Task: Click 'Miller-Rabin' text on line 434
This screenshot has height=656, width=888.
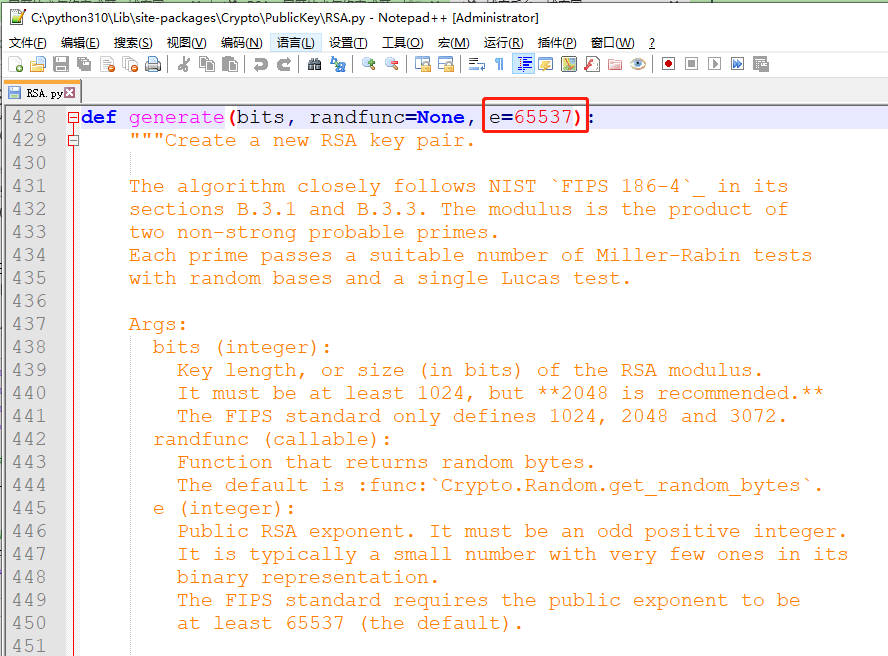Action: point(668,255)
